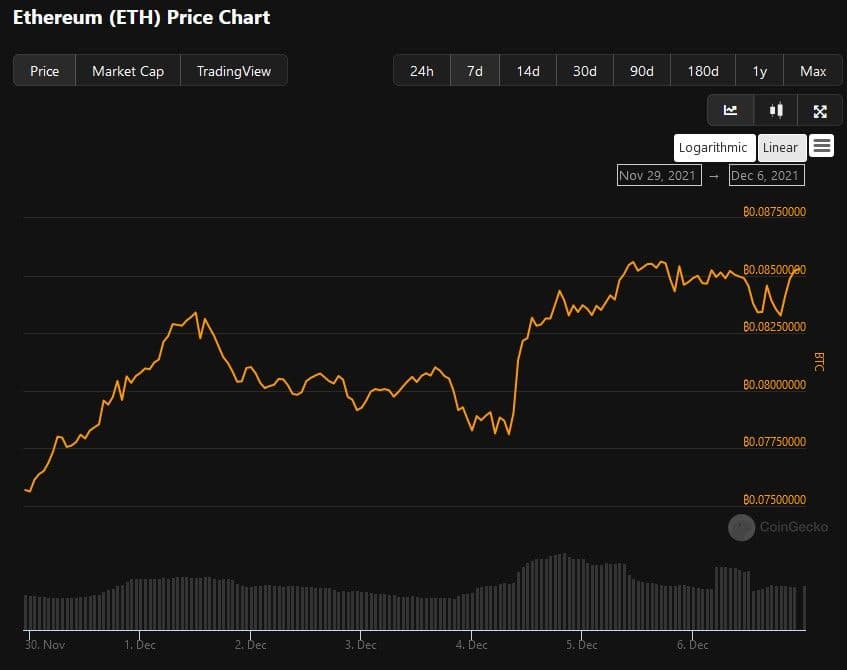Select the Price tab

(x=45, y=71)
